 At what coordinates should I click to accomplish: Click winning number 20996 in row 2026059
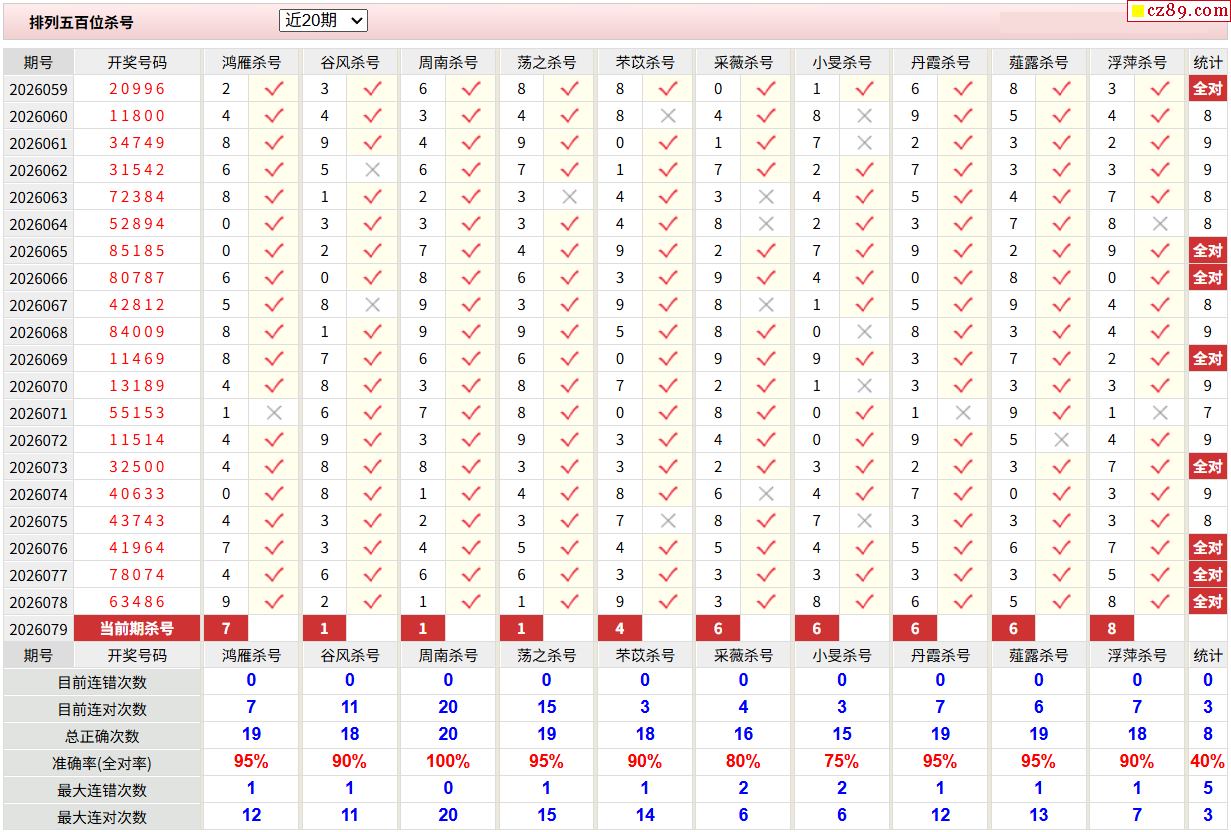coord(137,89)
